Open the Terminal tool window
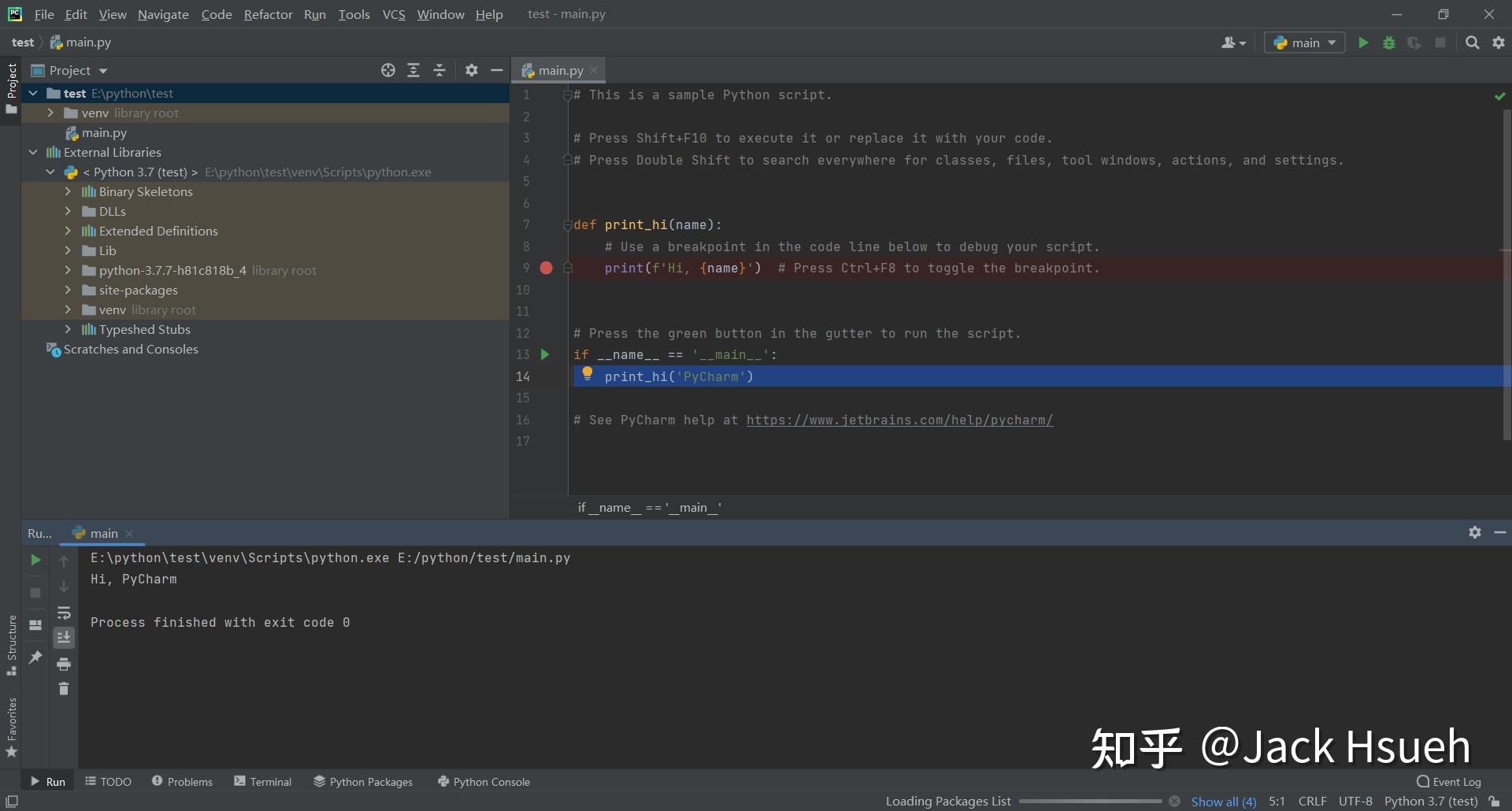1512x811 pixels. pos(263,781)
